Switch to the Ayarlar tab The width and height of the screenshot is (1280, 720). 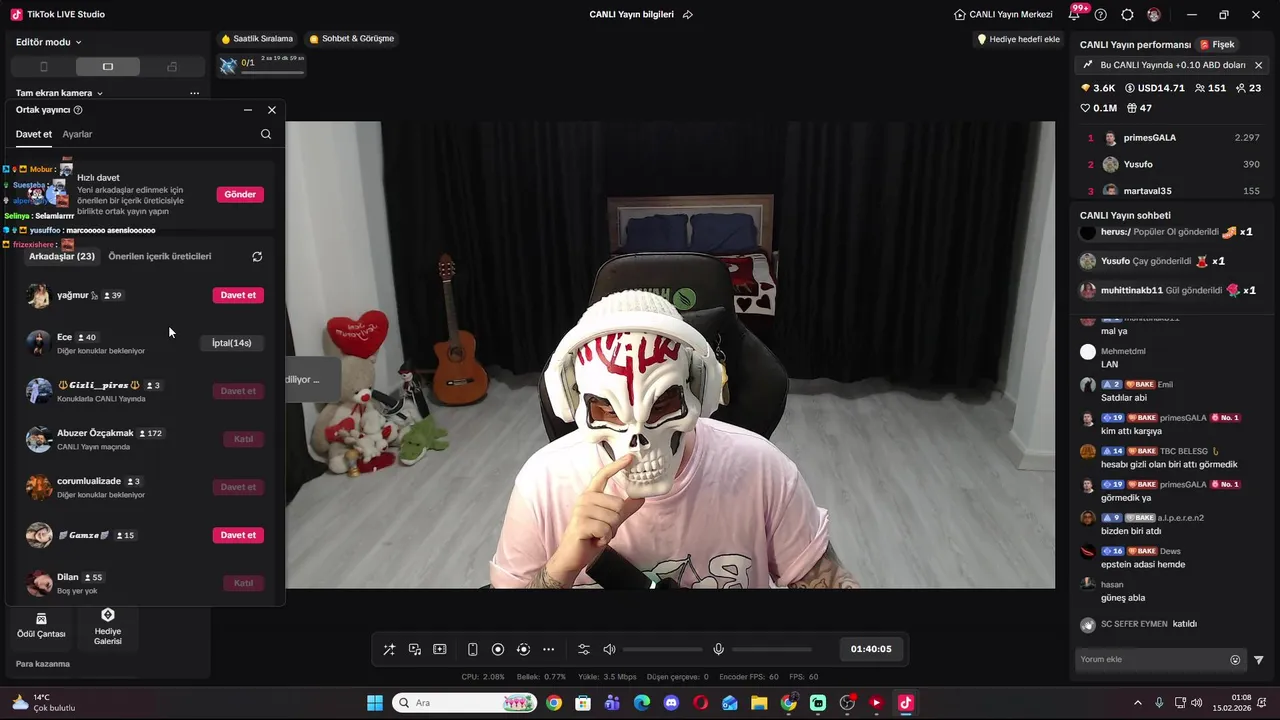(77, 134)
